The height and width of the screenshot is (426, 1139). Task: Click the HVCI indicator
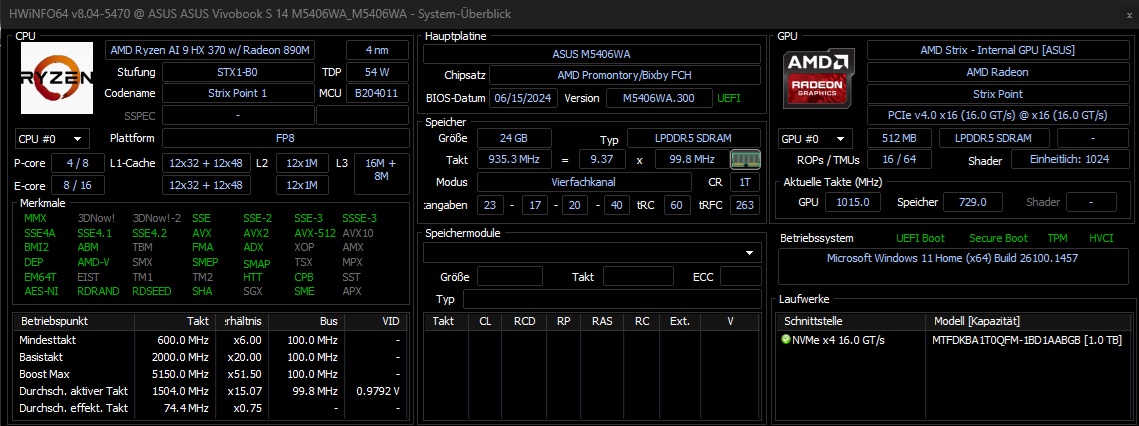point(1101,238)
